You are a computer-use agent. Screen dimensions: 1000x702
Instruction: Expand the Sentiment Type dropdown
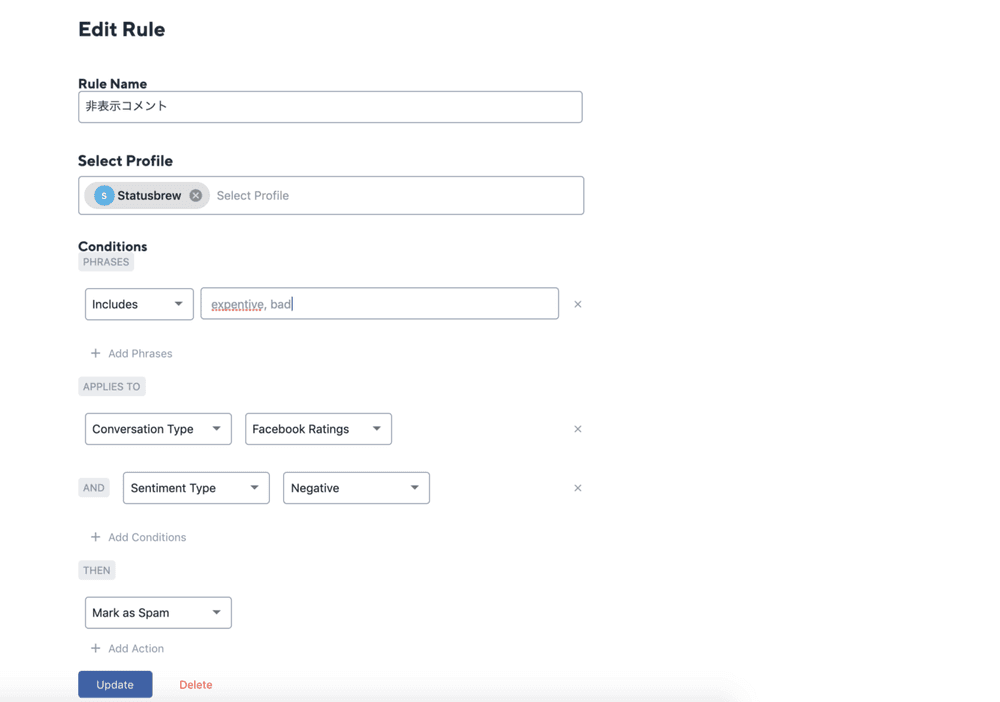(x=196, y=488)
